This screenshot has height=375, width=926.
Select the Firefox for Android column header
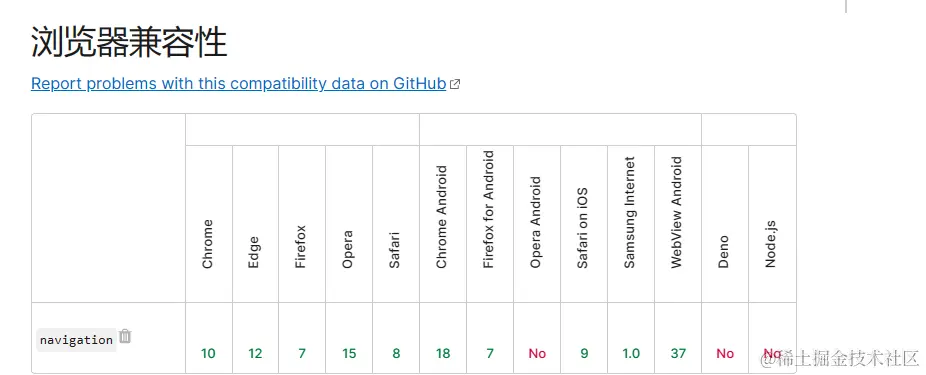[490, 224]
